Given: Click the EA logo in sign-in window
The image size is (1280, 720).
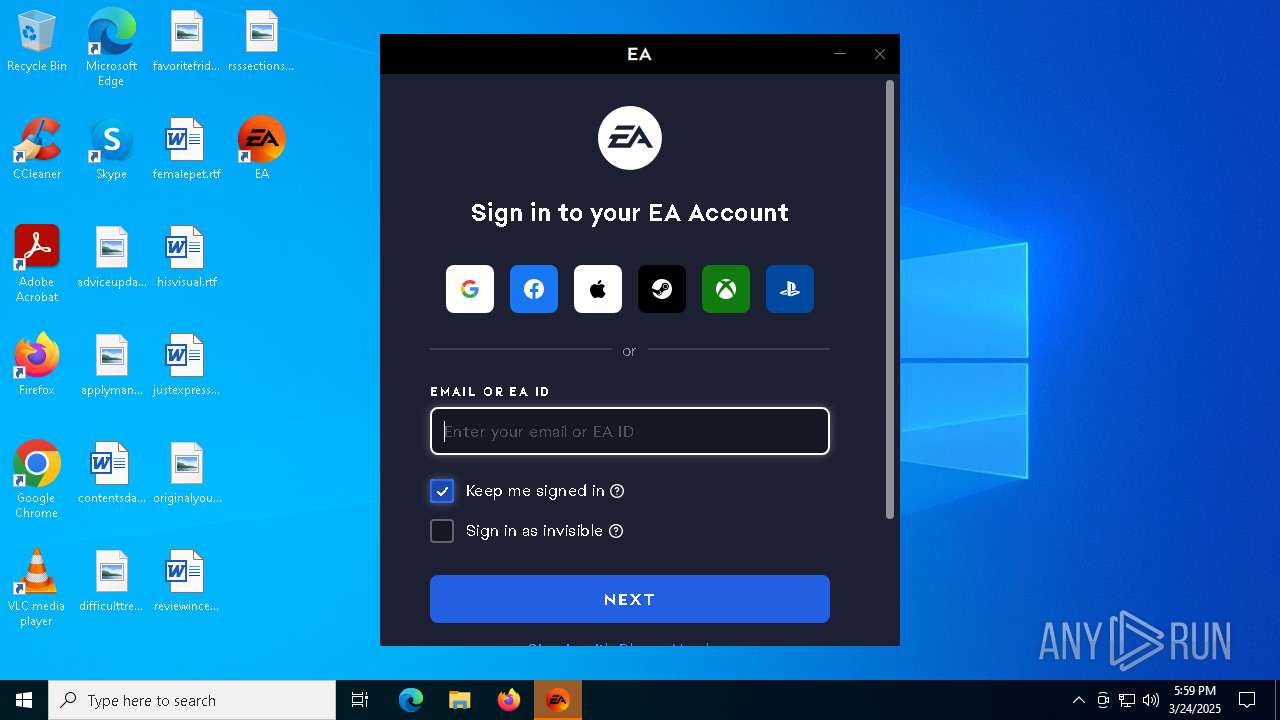Looking at the screenshot, I should 630,138.
